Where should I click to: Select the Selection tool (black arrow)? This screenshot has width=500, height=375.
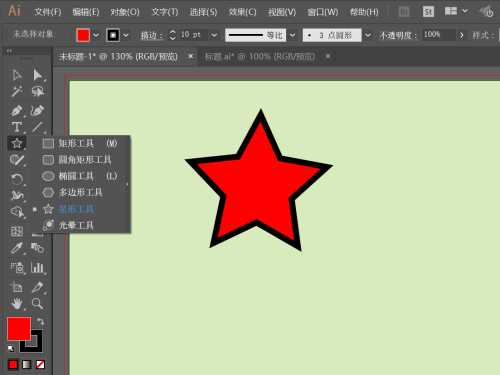tap(17, 75)
